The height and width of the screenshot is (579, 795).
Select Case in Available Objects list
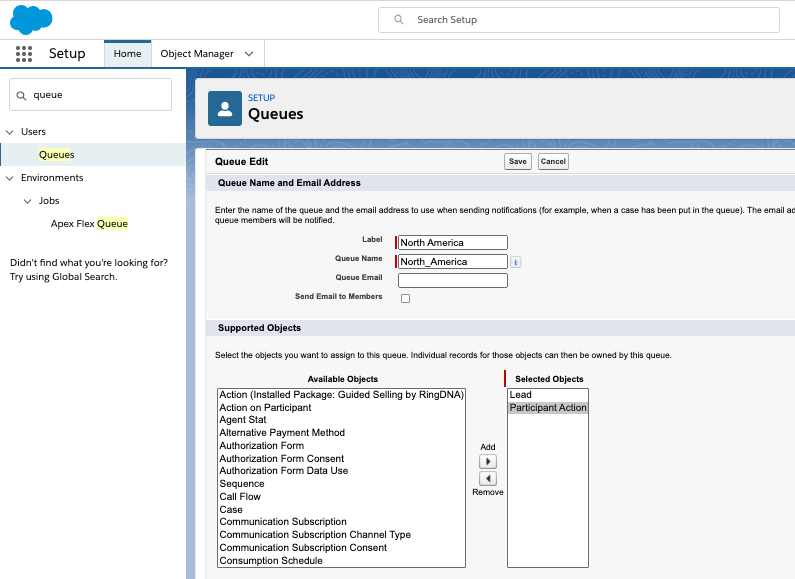click(x=231, y=510)
